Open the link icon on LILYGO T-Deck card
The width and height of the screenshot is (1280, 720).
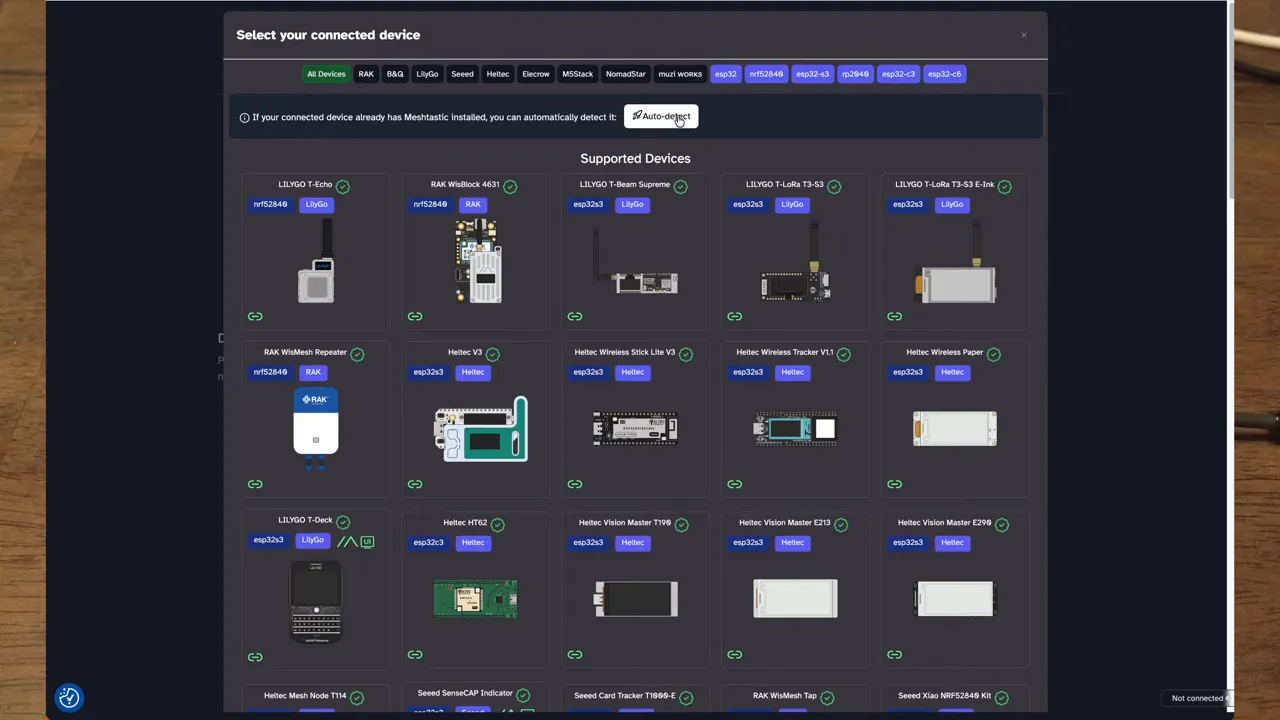click(x=255, y=657)
